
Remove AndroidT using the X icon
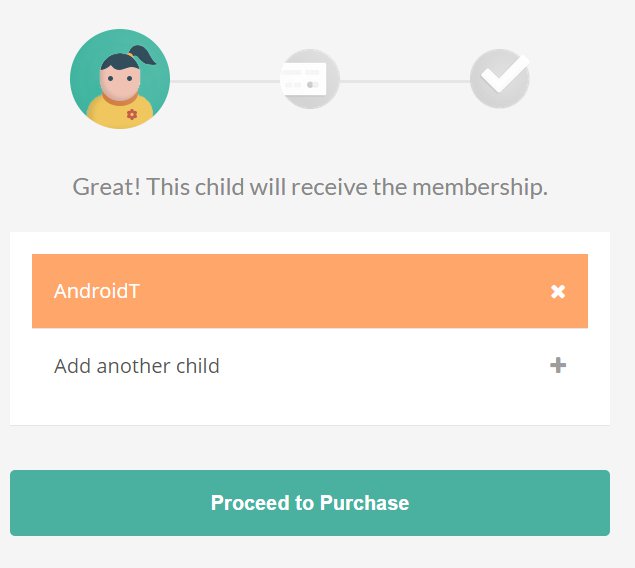tap(558, 291)
